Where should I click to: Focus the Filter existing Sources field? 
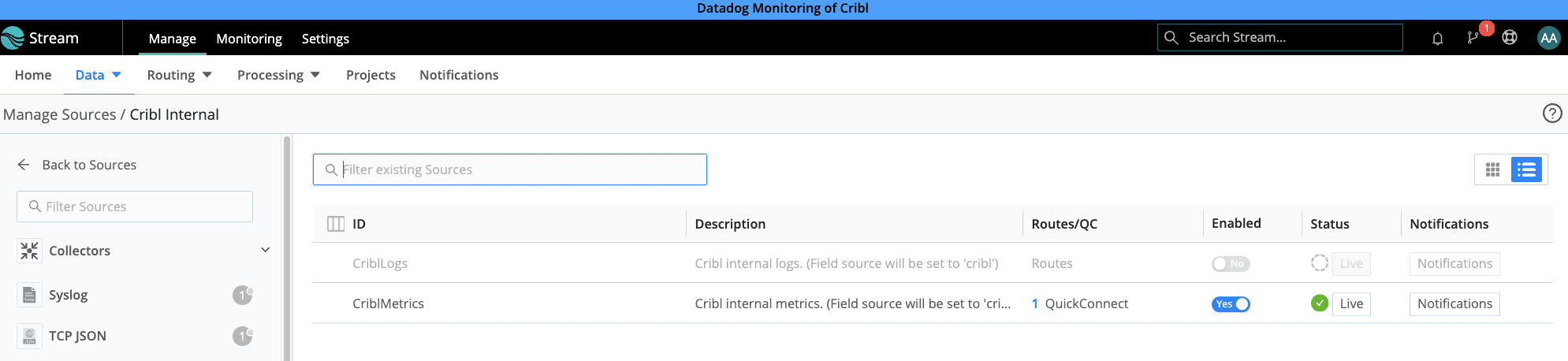point(520,169)
